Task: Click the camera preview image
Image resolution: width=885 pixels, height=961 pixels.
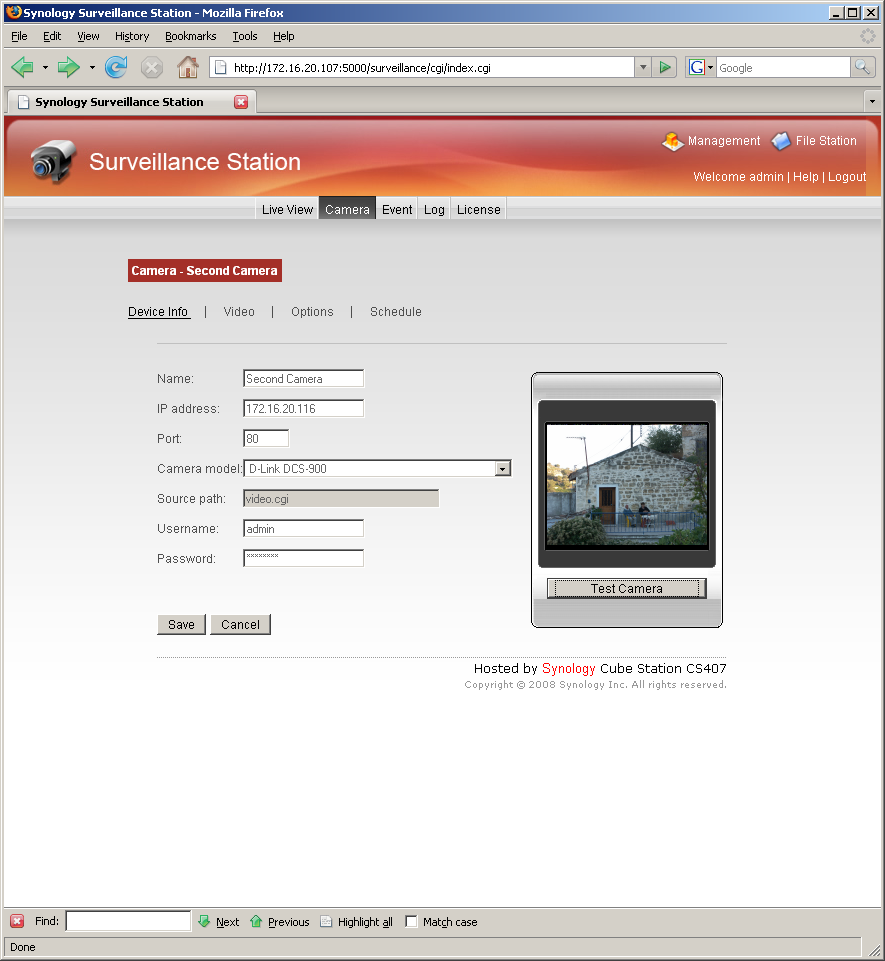Action: [x=626, y=485]
